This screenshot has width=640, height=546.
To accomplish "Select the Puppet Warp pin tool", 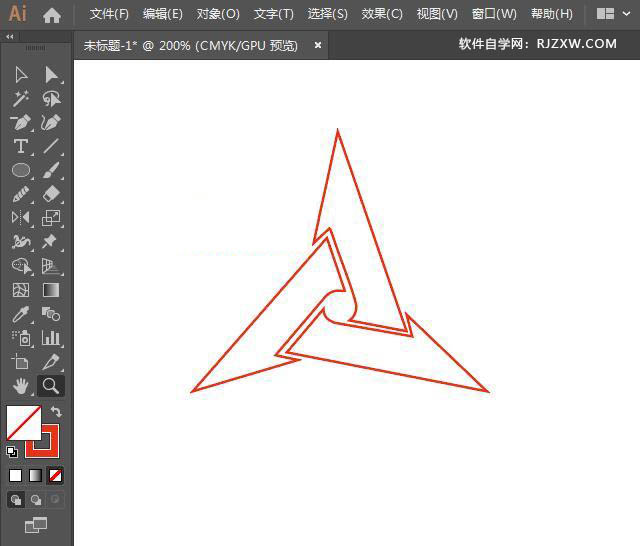I will [51, 242].
